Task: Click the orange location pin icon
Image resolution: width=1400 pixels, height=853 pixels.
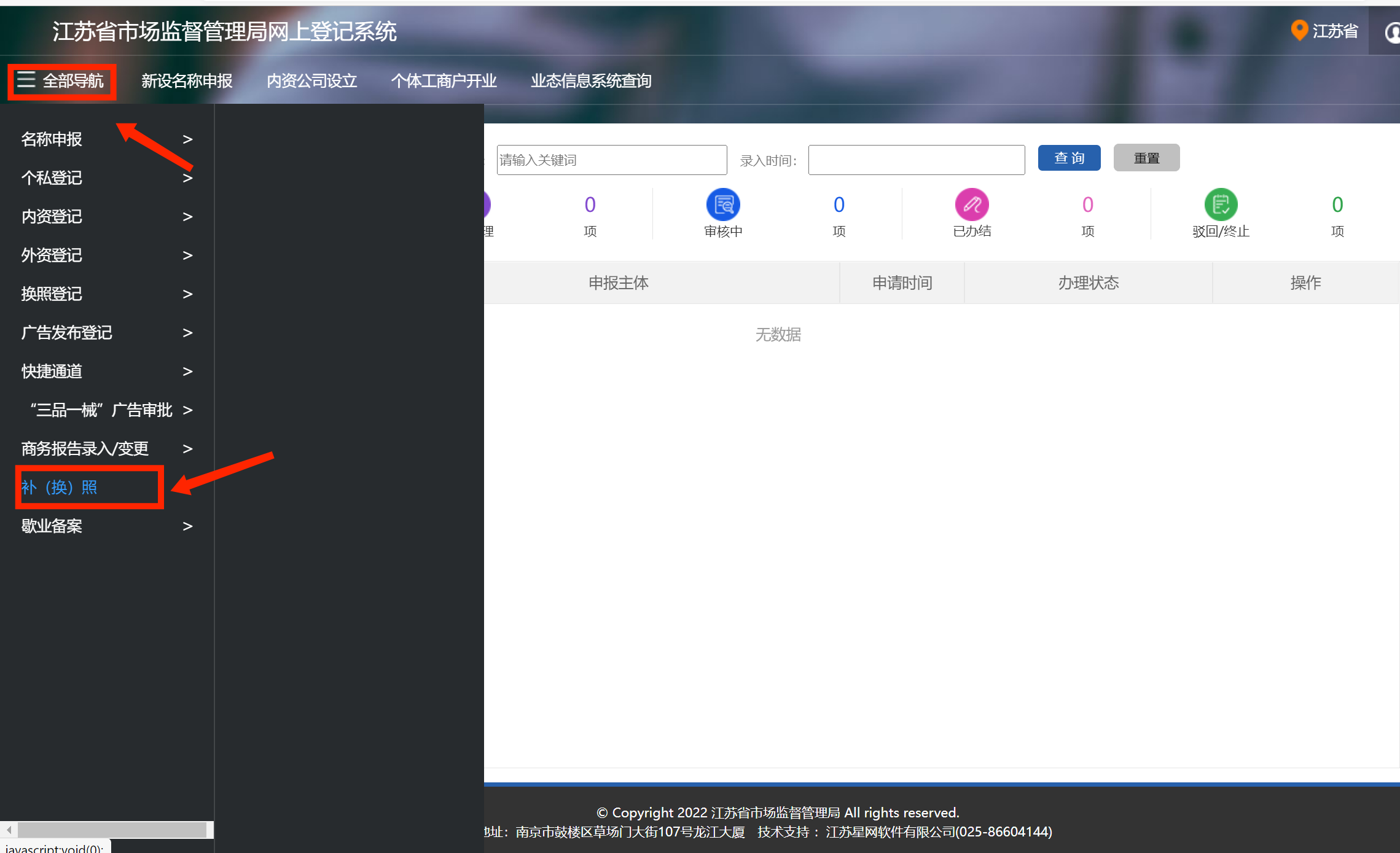Action: (x=1299, y=30)
